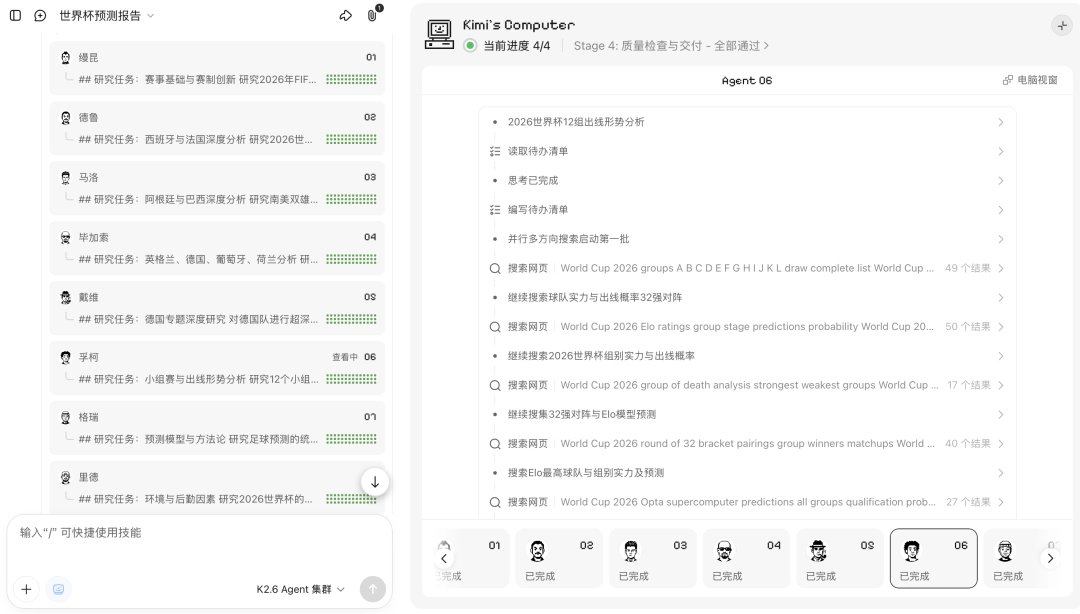Click the green progress status indicator
The height and width of the screenshot is (614, 1080).
pyautogui.click(x=470, y=45)
